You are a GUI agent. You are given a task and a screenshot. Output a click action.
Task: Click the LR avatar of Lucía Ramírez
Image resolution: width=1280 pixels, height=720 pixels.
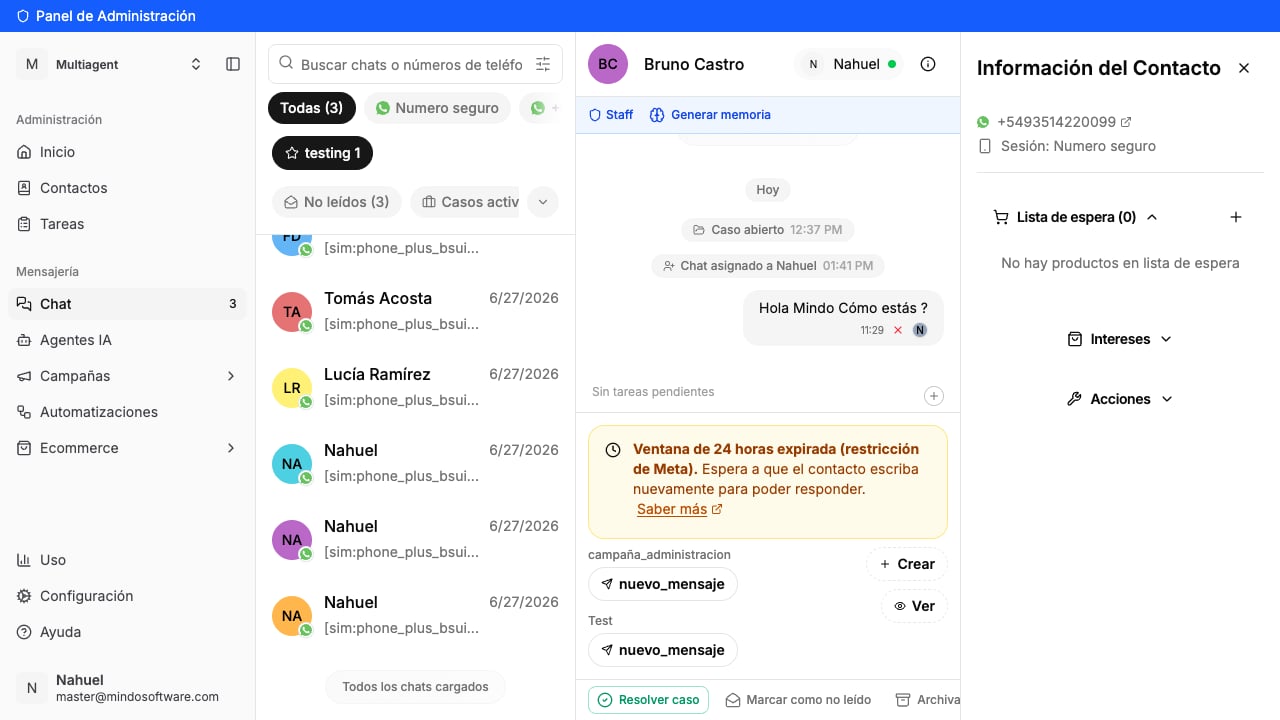[x=292, y=388]
